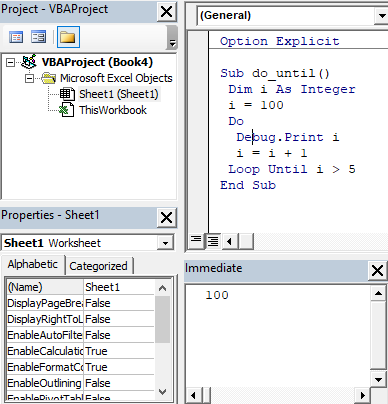Click the View Code icon in Project toolbar
Screen dimensions: 388x404
tap(16, 37)
